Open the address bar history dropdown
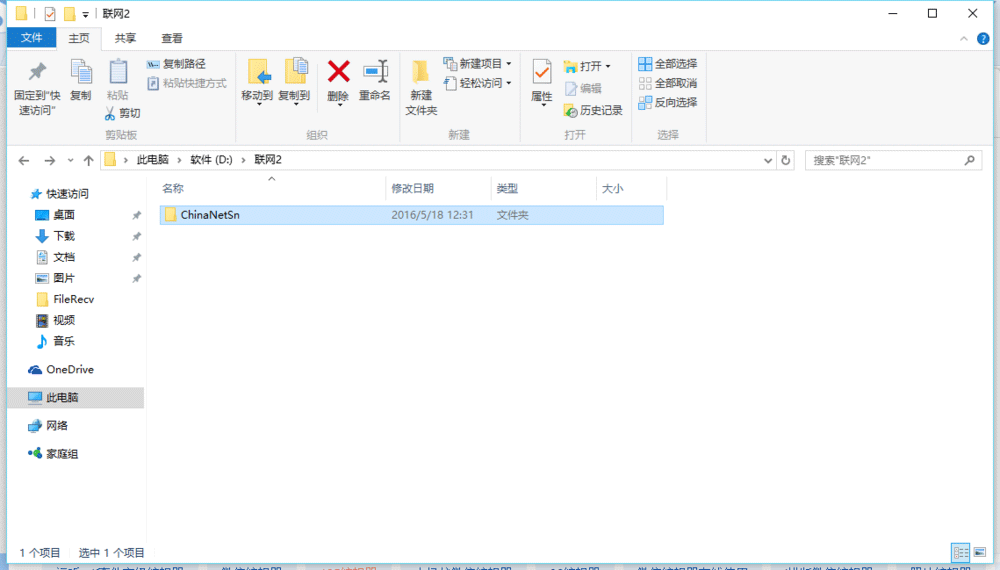The height and width of the screenshot is (570, 1000). [x=768, y=161]
